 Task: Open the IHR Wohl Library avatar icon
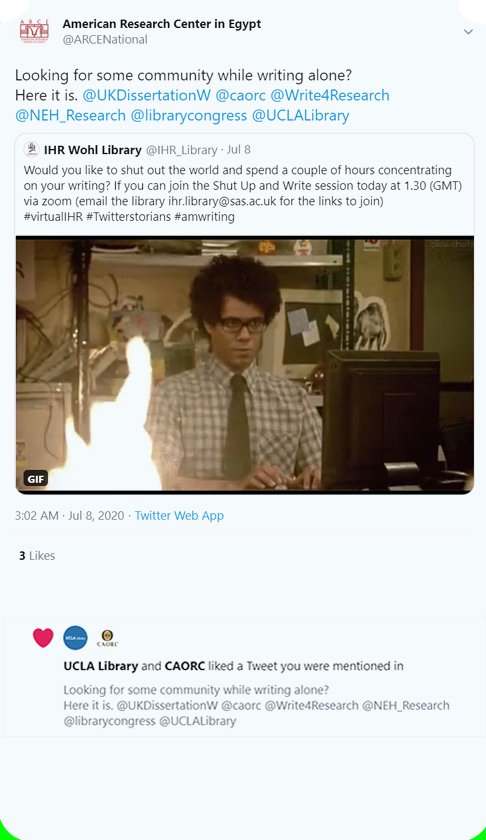pos(31,149)
